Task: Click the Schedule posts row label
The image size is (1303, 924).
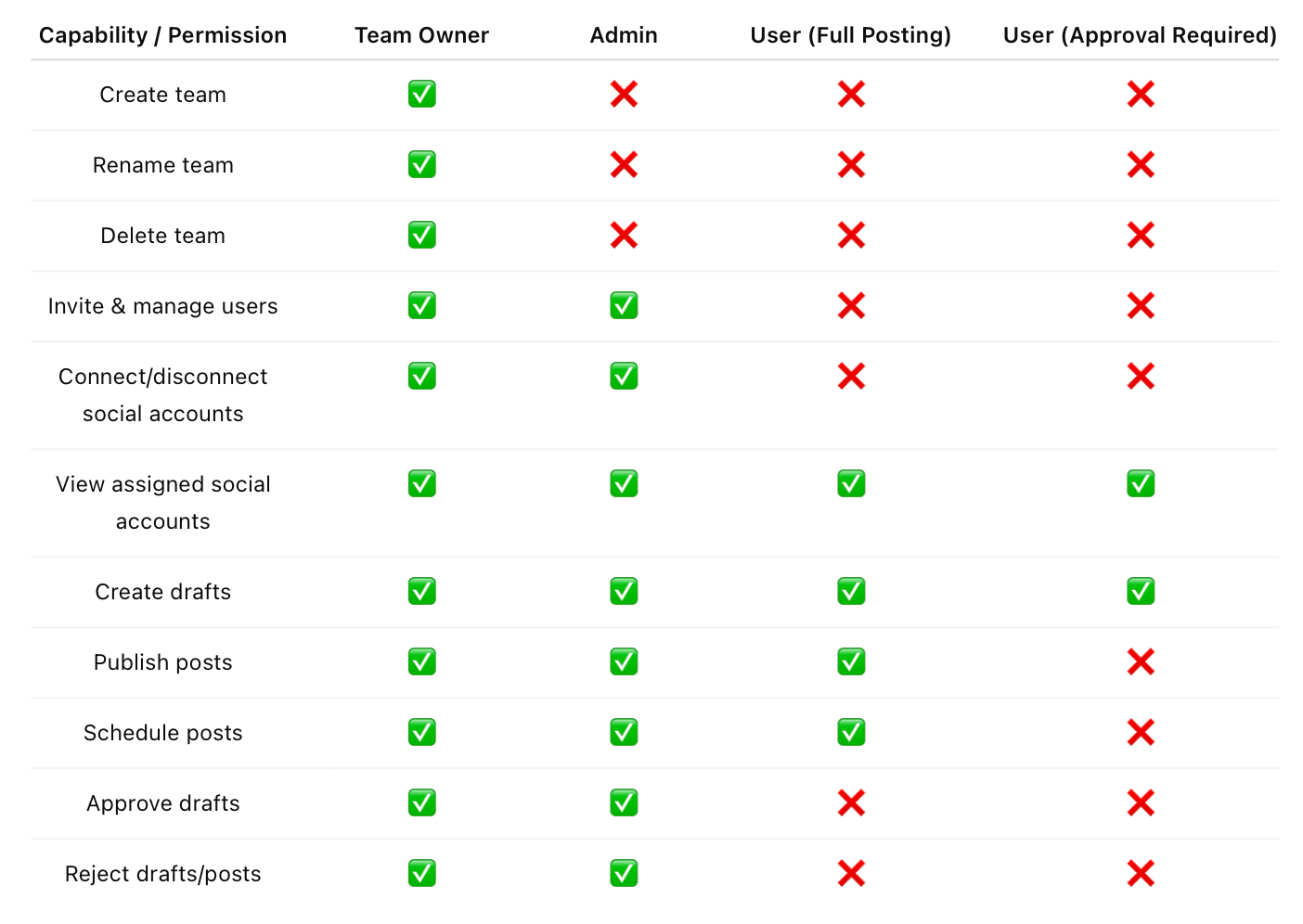Action: (x=163, y=733)
